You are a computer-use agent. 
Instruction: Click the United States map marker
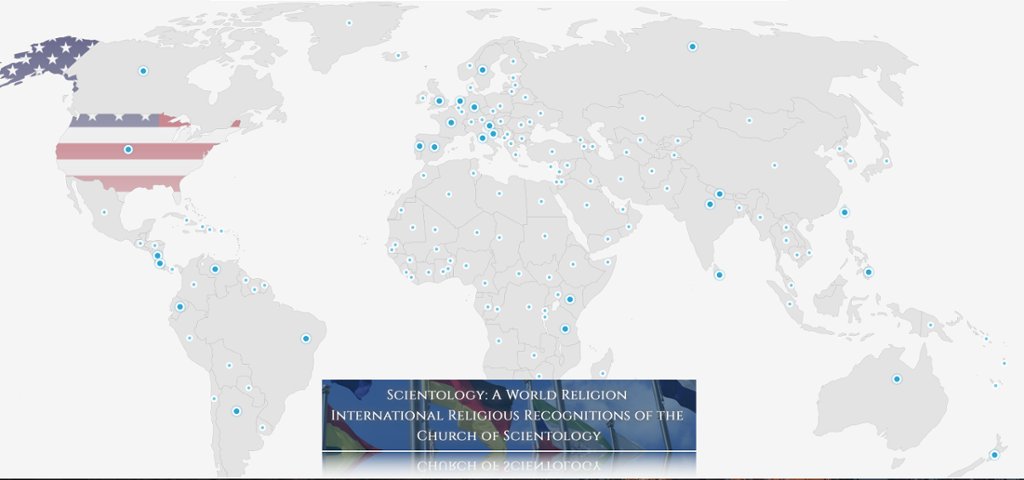(x=128, y=150)
